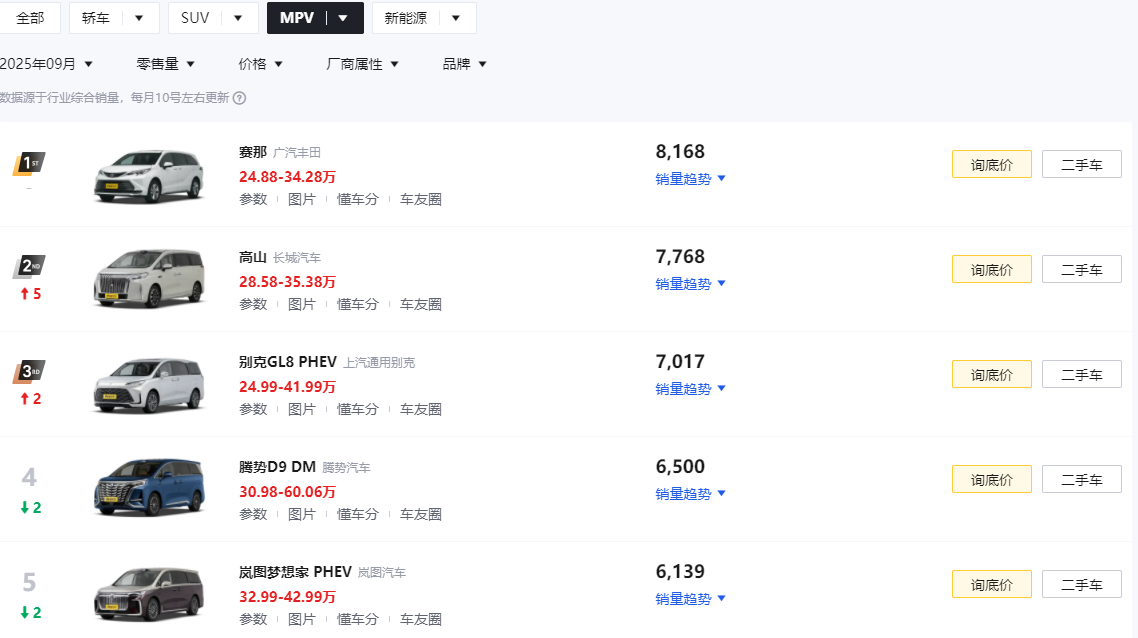
Task: Click 二手车 button for 高山
Action: (1081, 269)
